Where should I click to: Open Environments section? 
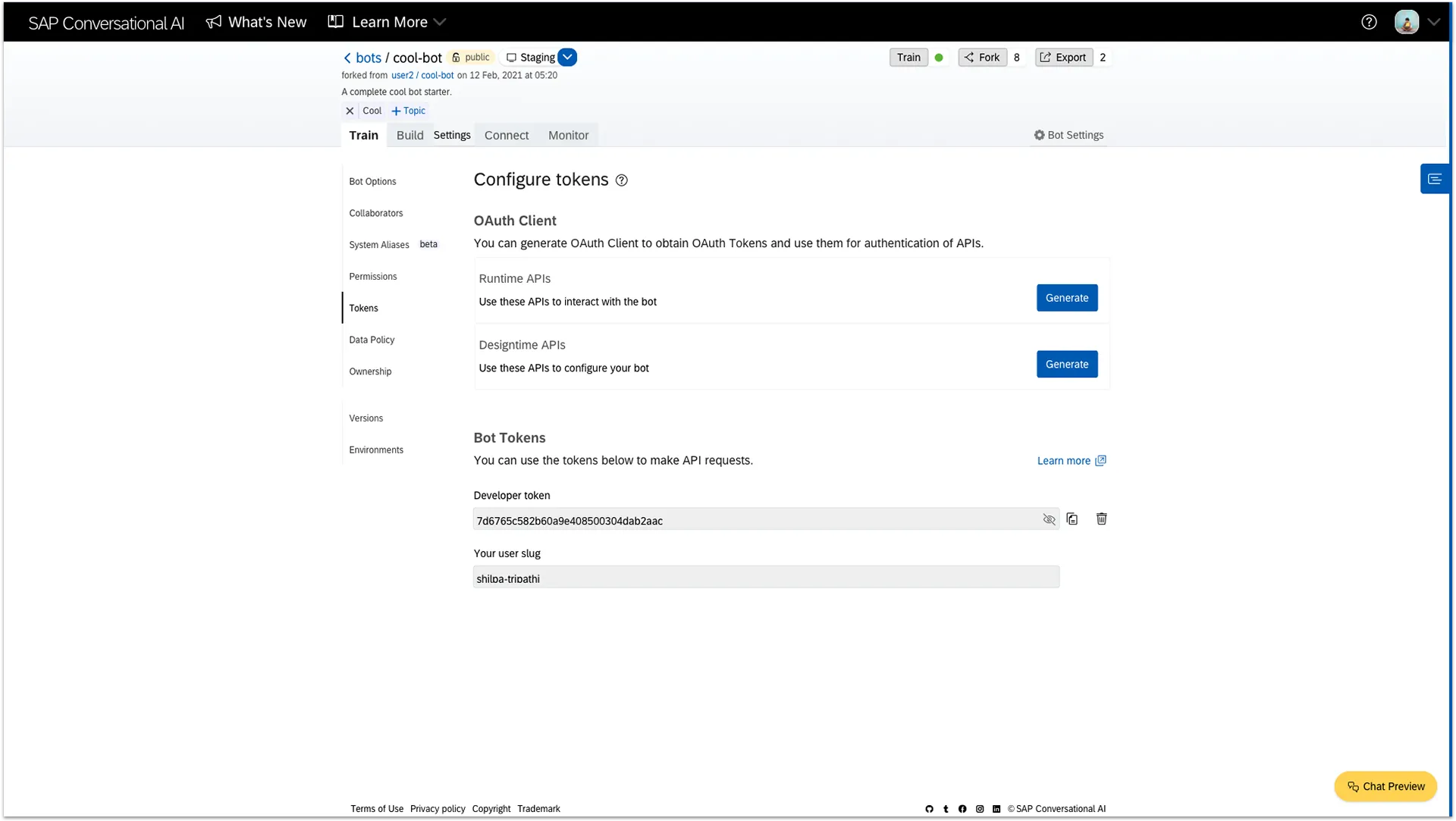(x=376, y=450)
